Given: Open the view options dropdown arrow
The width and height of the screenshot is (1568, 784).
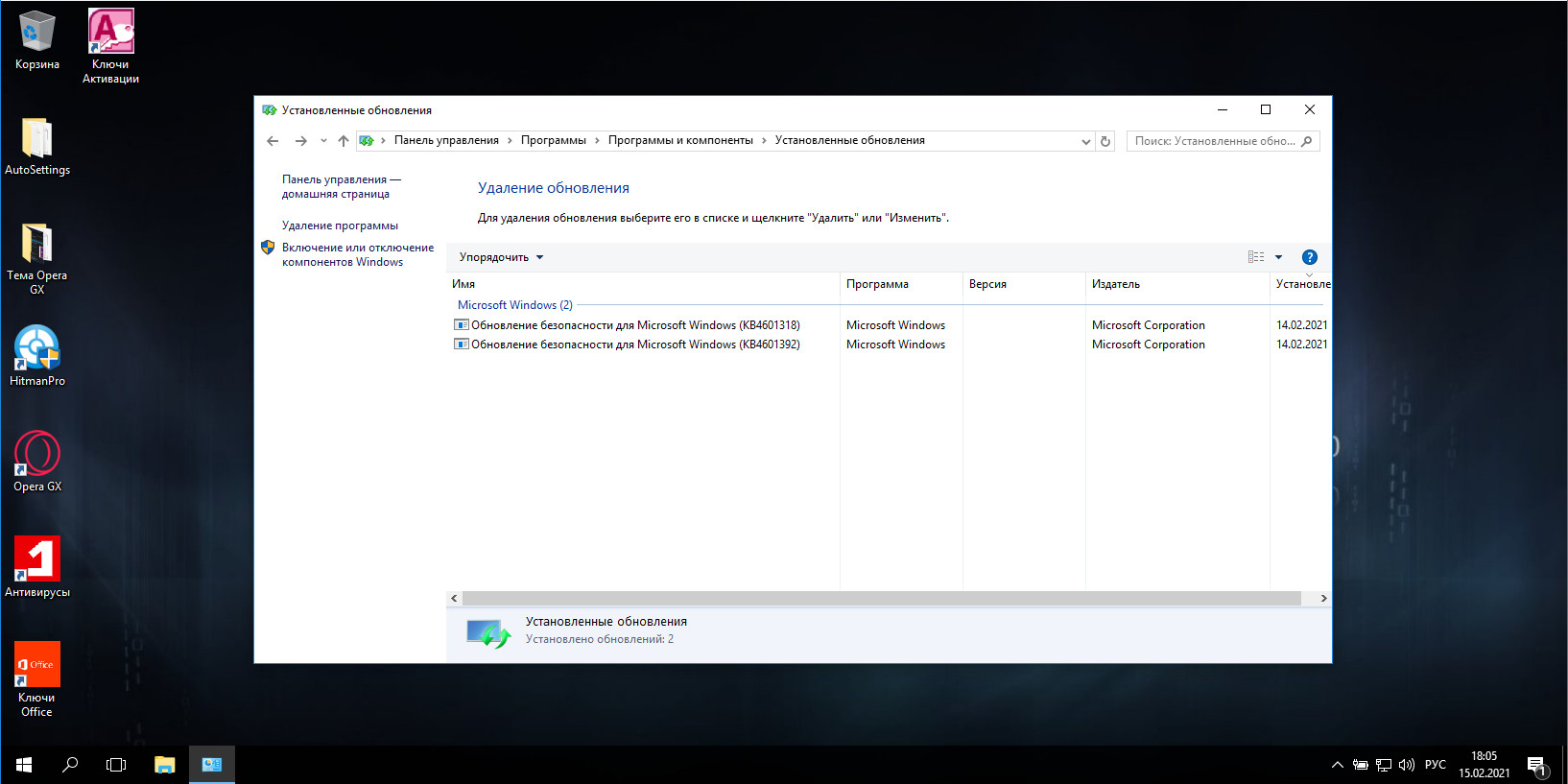Looking at the screenshot, I should [1278, 257].
